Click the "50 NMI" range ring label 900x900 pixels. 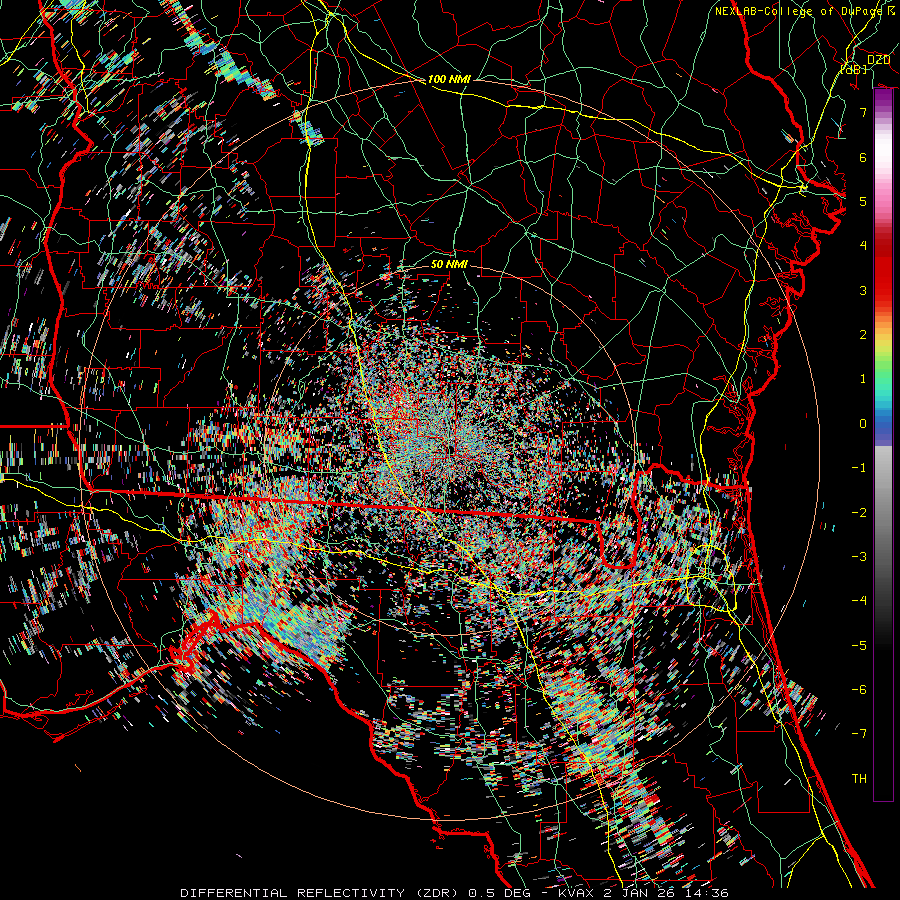click(x=449, y=264)
